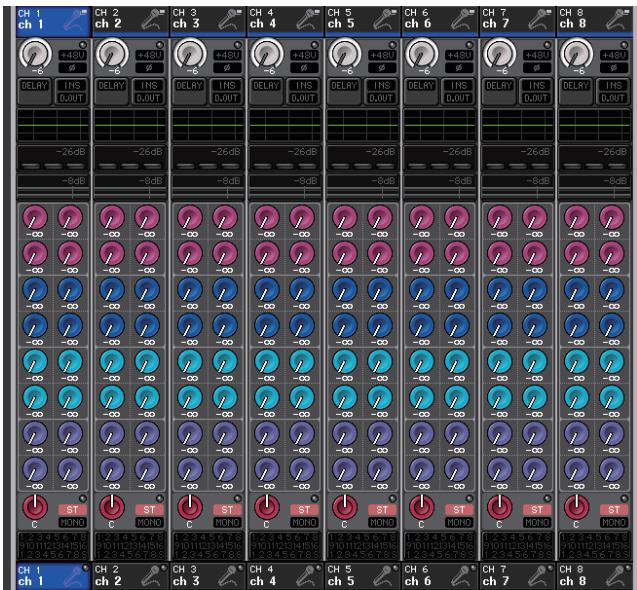Viewport: 637px width, 590px height.
Task: Click the ch 5 microphone icon at top
Action: click(384, 20)
